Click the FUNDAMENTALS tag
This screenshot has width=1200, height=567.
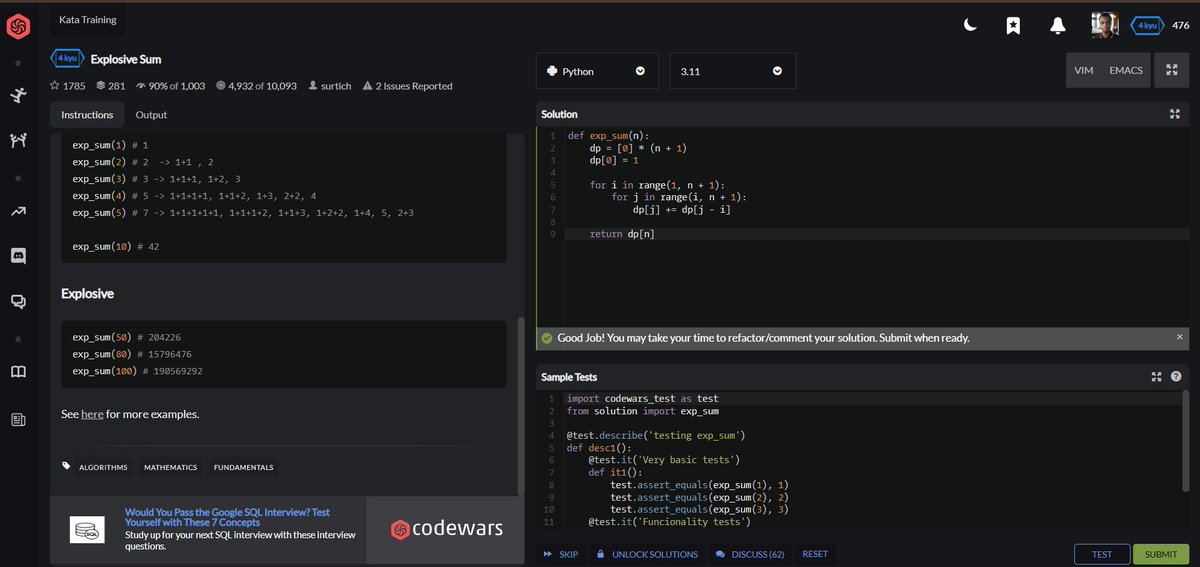[243, 468]
